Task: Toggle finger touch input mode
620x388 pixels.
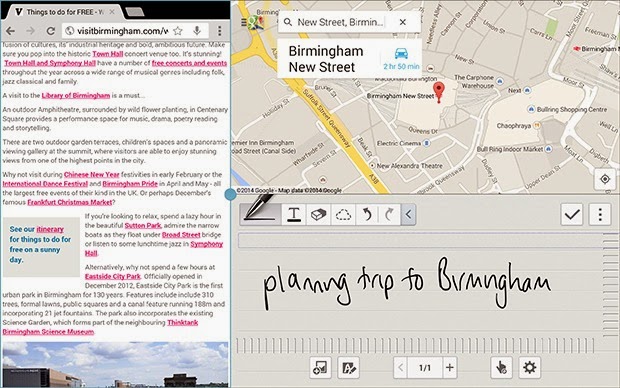Action: coord(501,367)
